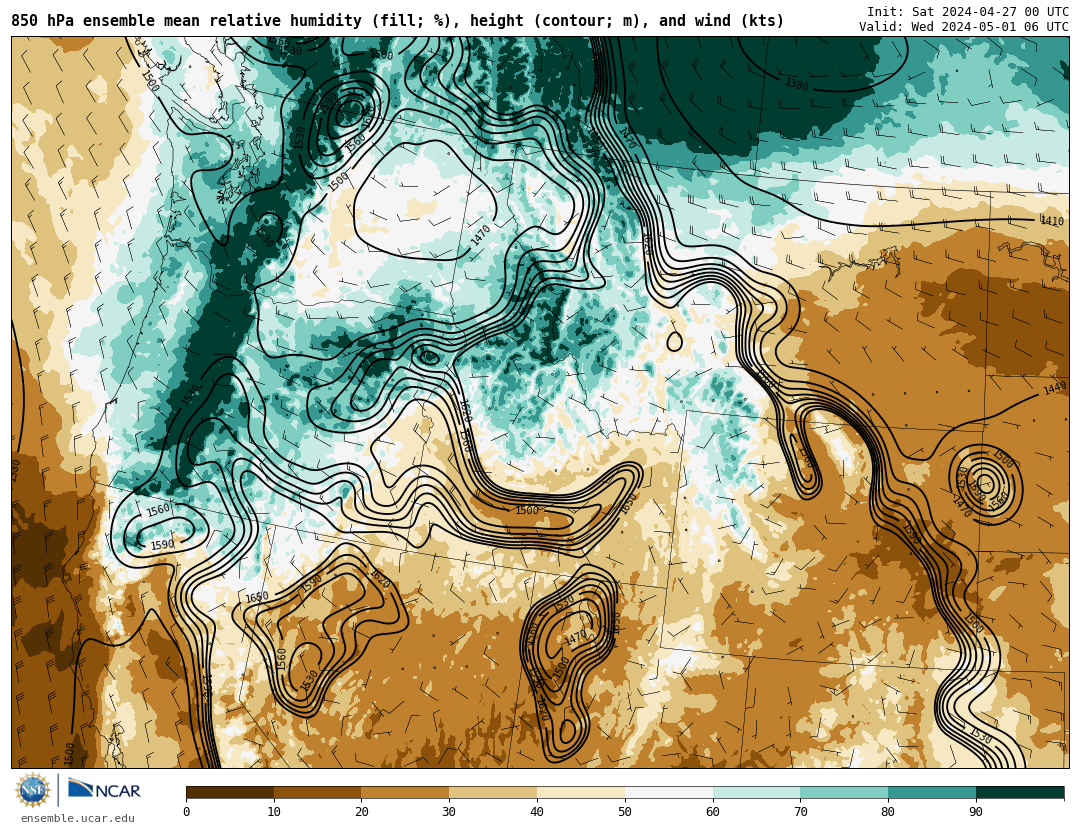Pick the 30–40% tan colorbar swatch
1080x831 pixels.
click(x=493, y=793)
